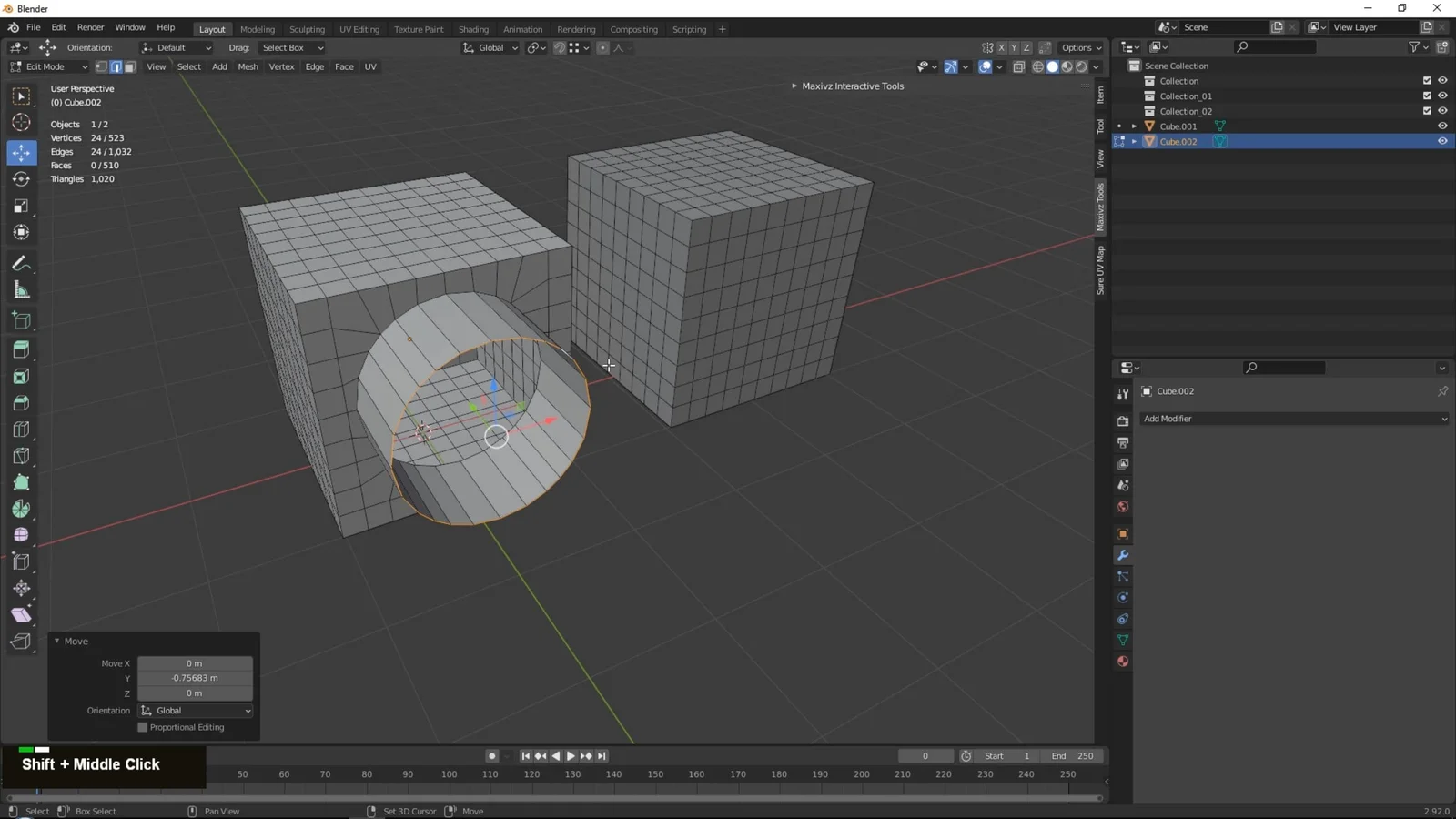Image resolution: width=1456 pixels, height=819 pixels.
Task: Switch to the Shading workspace tab
Action: pos(473,29)
